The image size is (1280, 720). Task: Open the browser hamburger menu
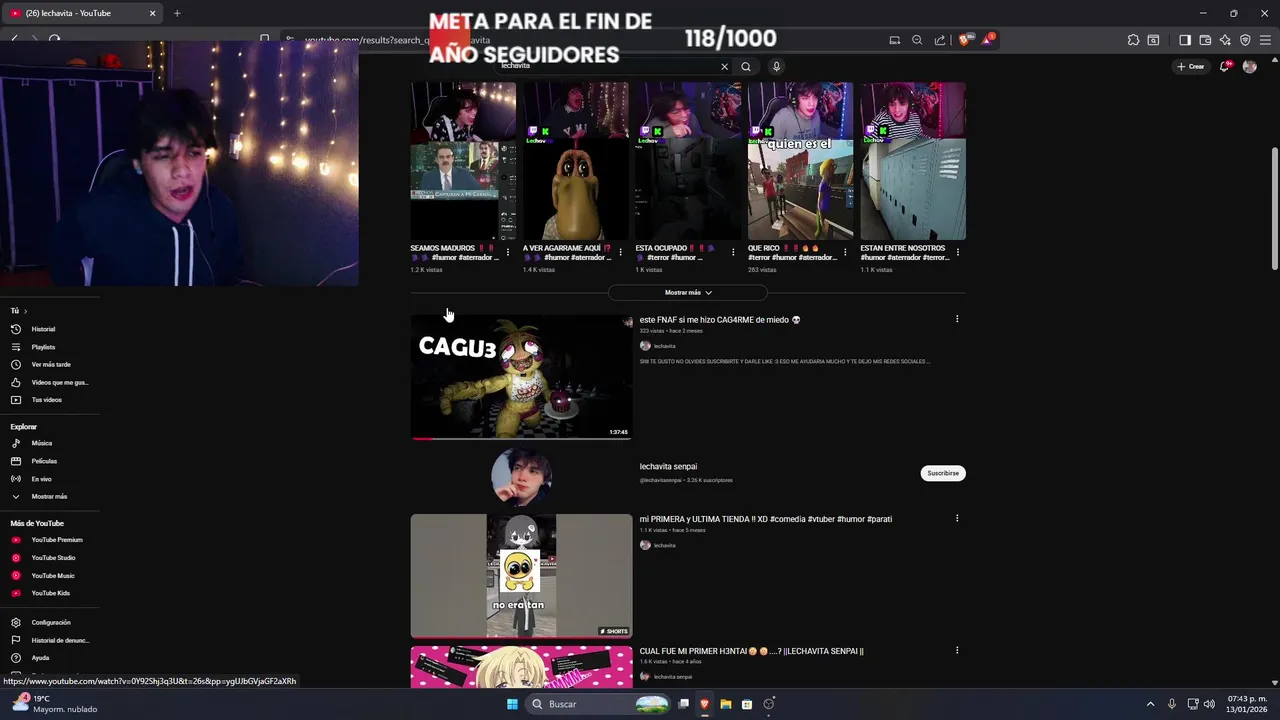[1265, 40]
